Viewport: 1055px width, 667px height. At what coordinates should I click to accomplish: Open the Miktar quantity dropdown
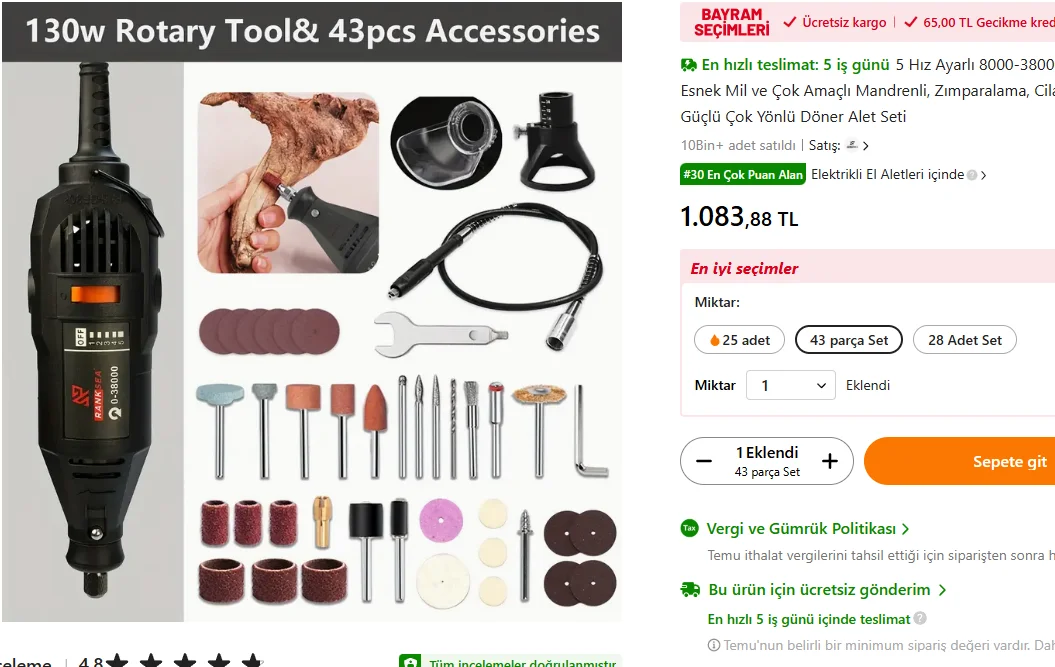(x=791, y=385)
